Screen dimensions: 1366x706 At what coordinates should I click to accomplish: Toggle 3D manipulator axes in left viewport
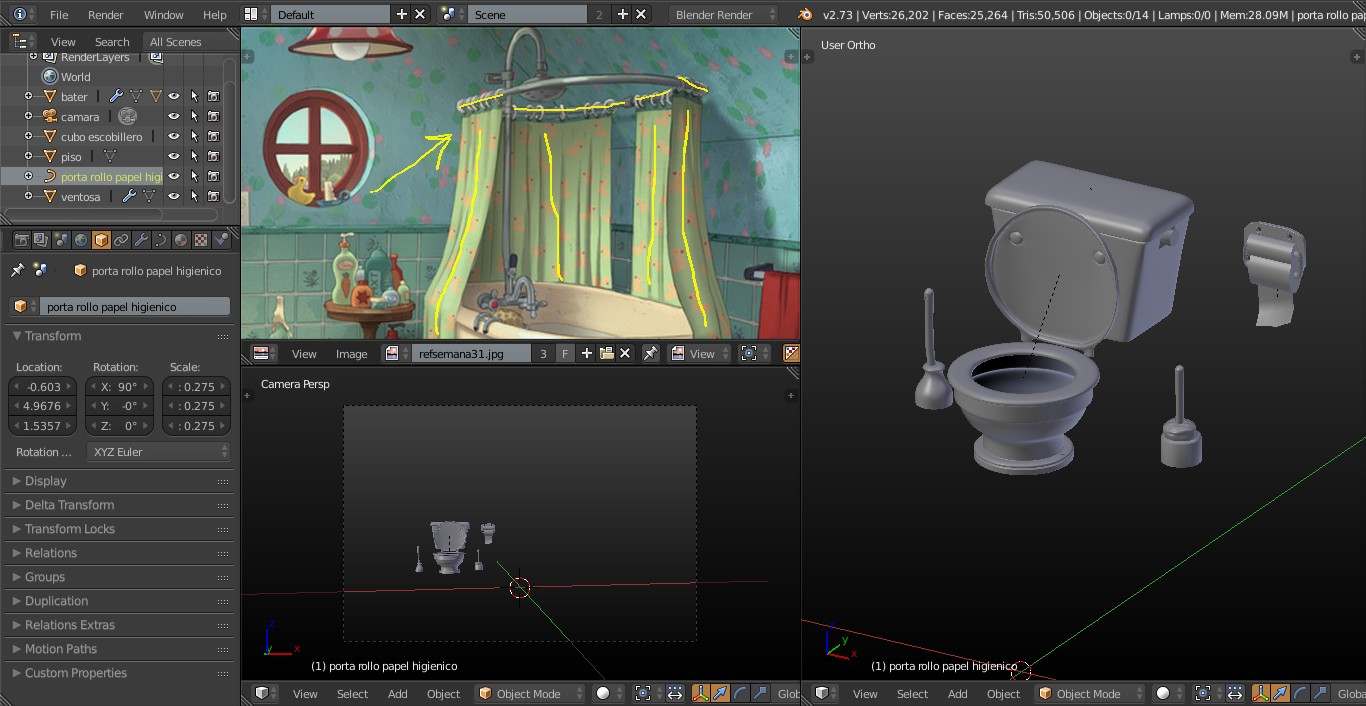pyautogui.click(x=701, y=693)
